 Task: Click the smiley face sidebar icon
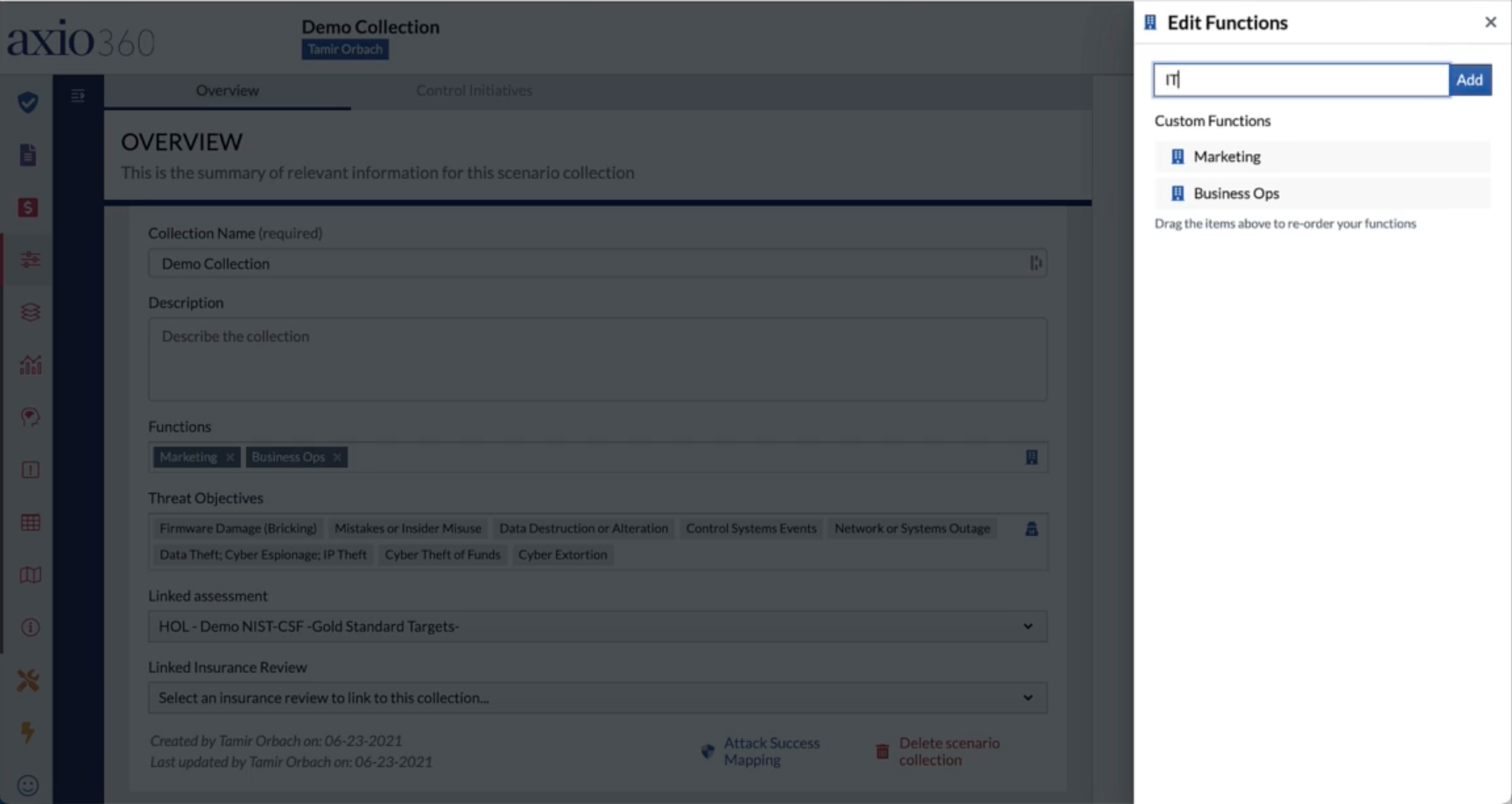[28, 786]
